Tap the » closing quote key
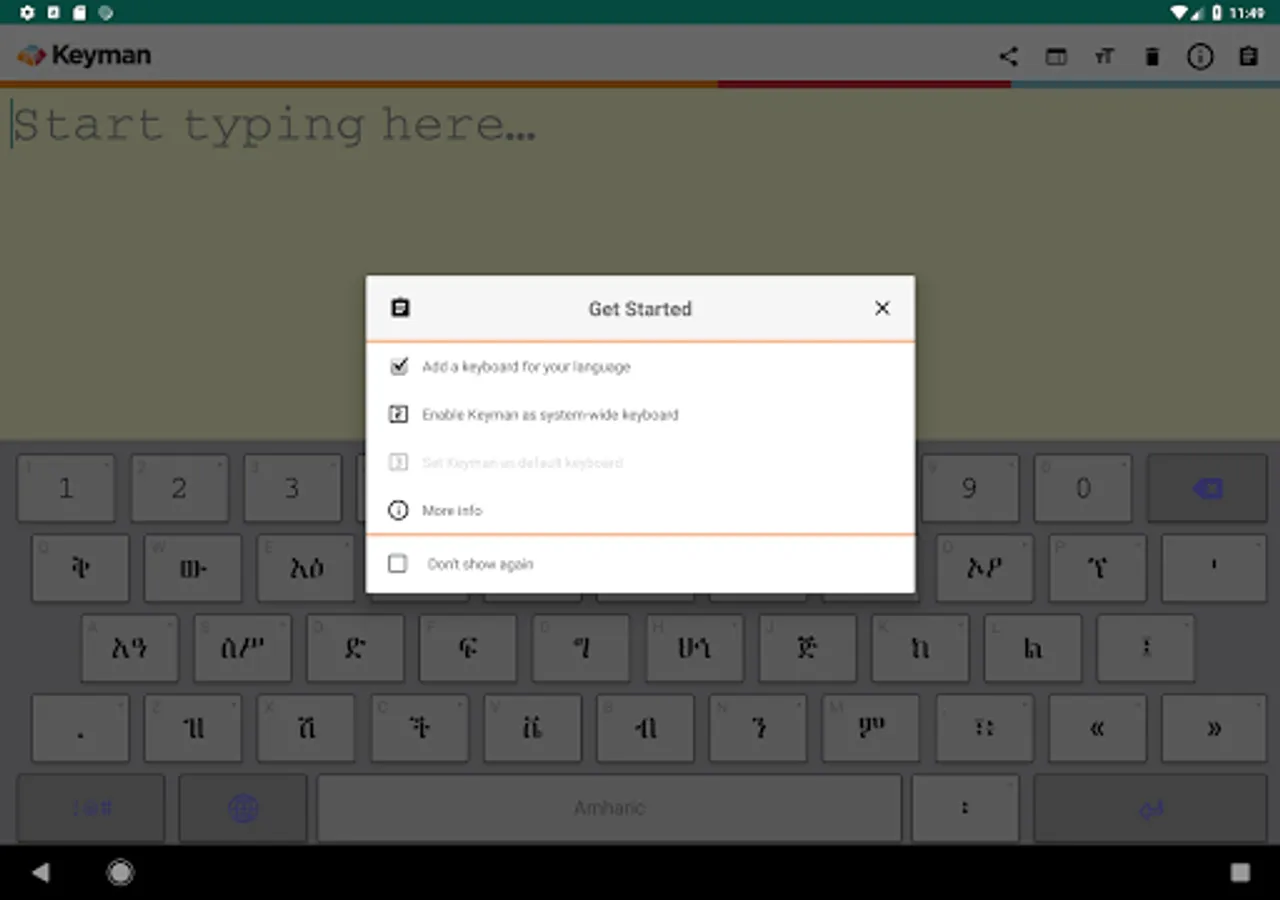 1214,728
